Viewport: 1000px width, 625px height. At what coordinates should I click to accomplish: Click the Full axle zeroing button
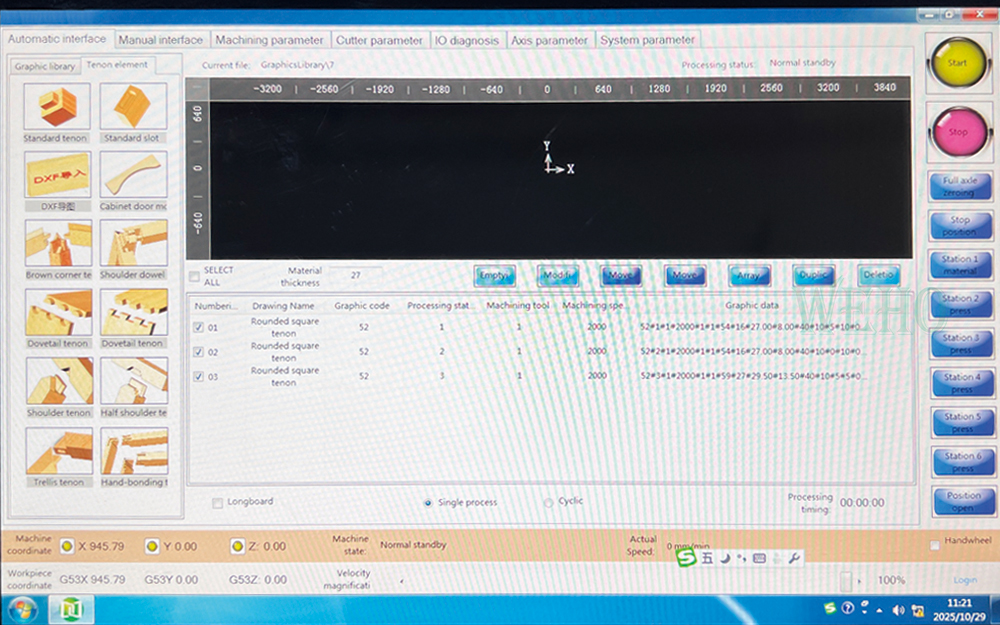coord(959,187)
